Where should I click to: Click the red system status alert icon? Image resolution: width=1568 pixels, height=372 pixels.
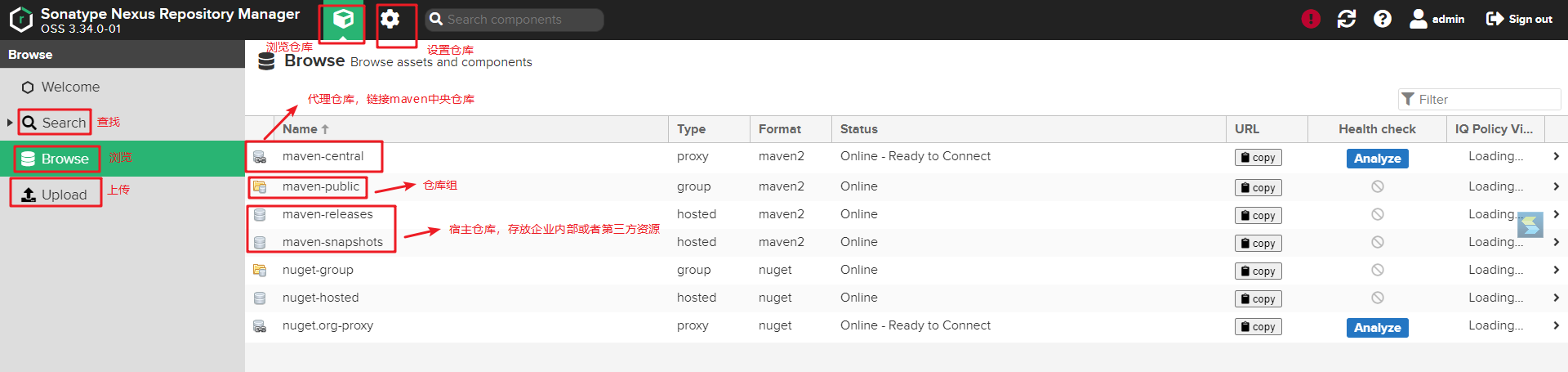[x=1311, y=19]
